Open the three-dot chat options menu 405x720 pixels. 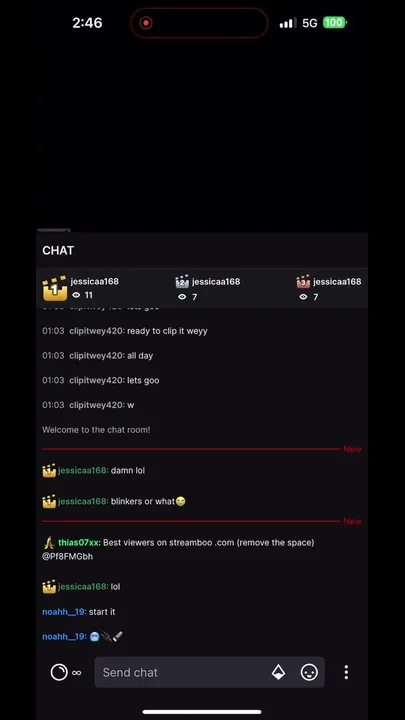click(x=346, y=672)
